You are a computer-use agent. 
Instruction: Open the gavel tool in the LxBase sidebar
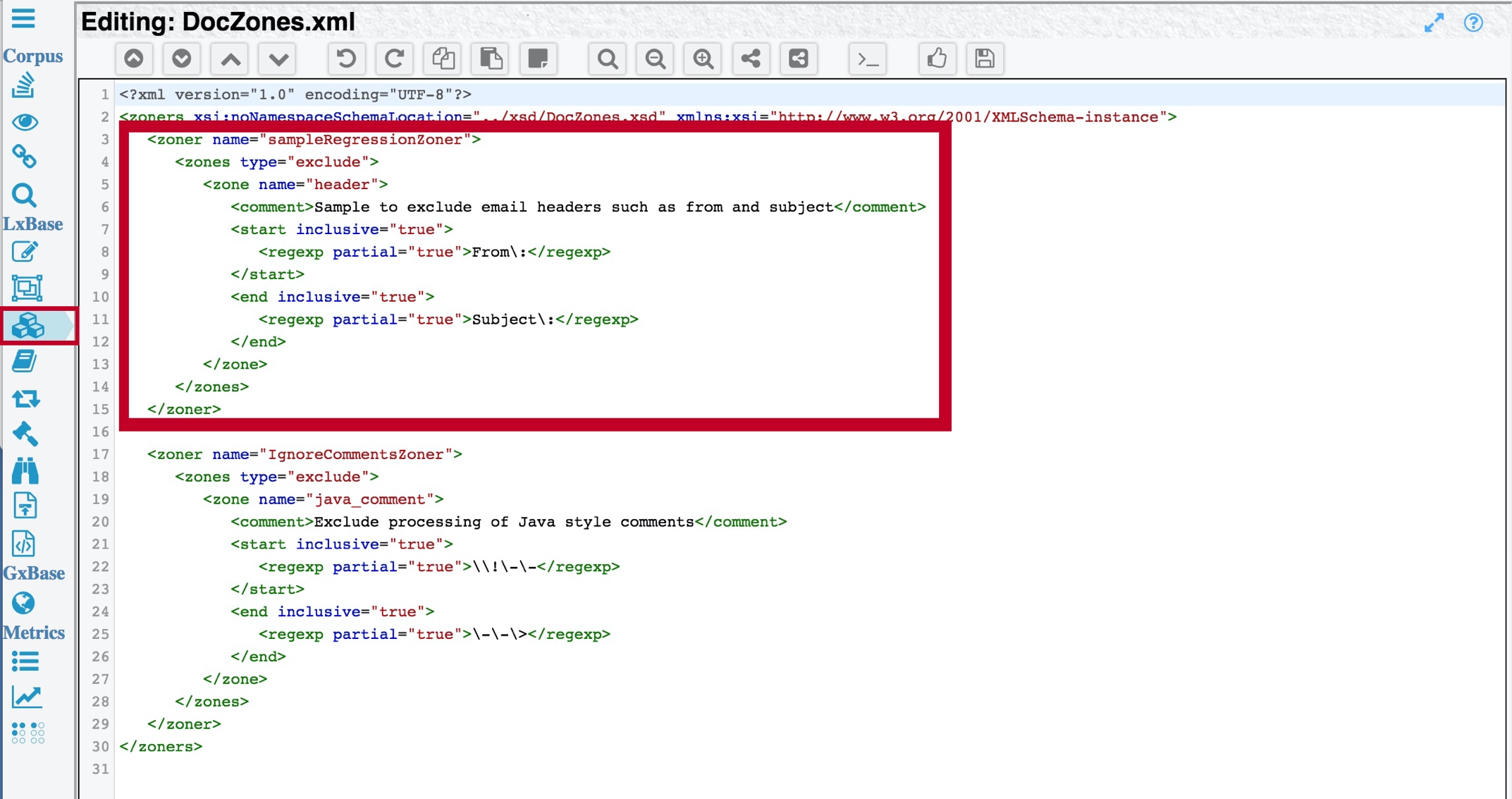tap(25, 434)
